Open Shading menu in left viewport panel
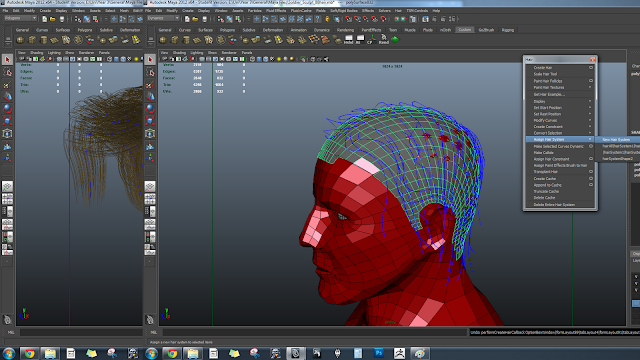Viewport: 640px width, 360px height. point(36,53)
